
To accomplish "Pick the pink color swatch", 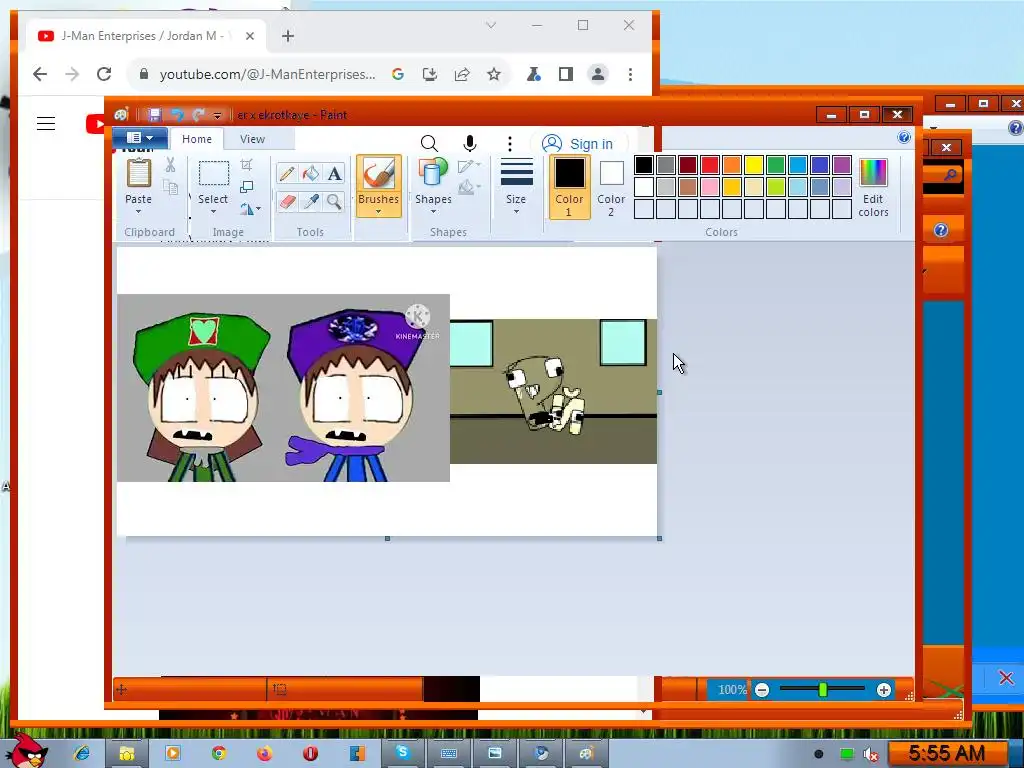I will 710,187.
